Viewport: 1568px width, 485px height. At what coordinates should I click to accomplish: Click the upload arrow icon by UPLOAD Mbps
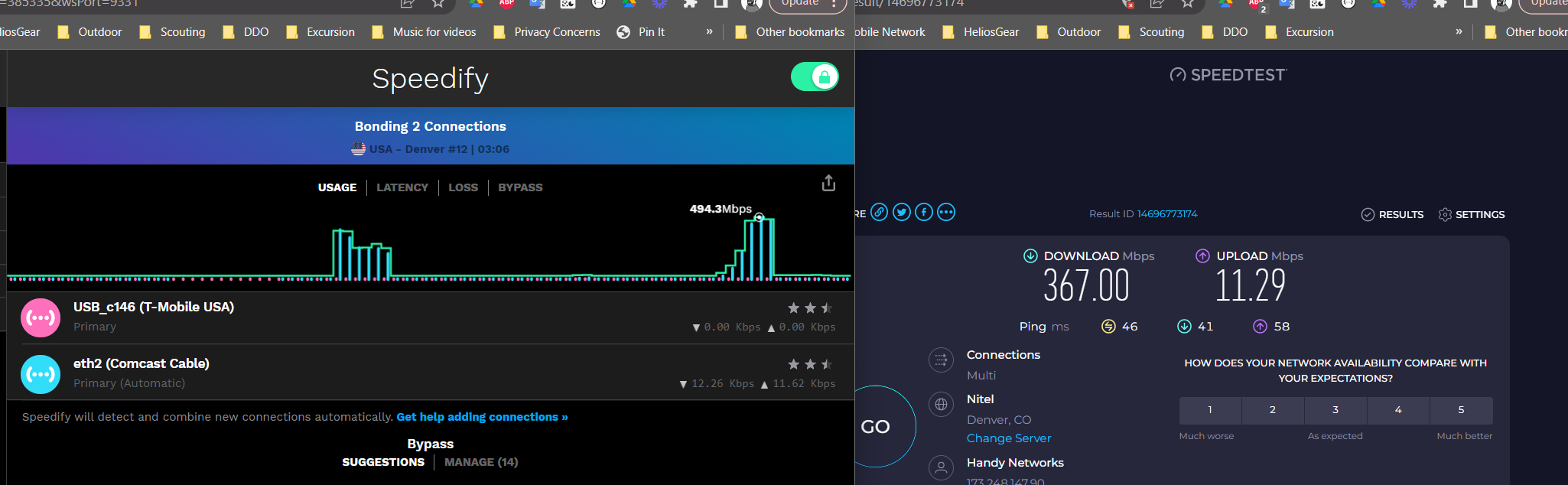1202,256
